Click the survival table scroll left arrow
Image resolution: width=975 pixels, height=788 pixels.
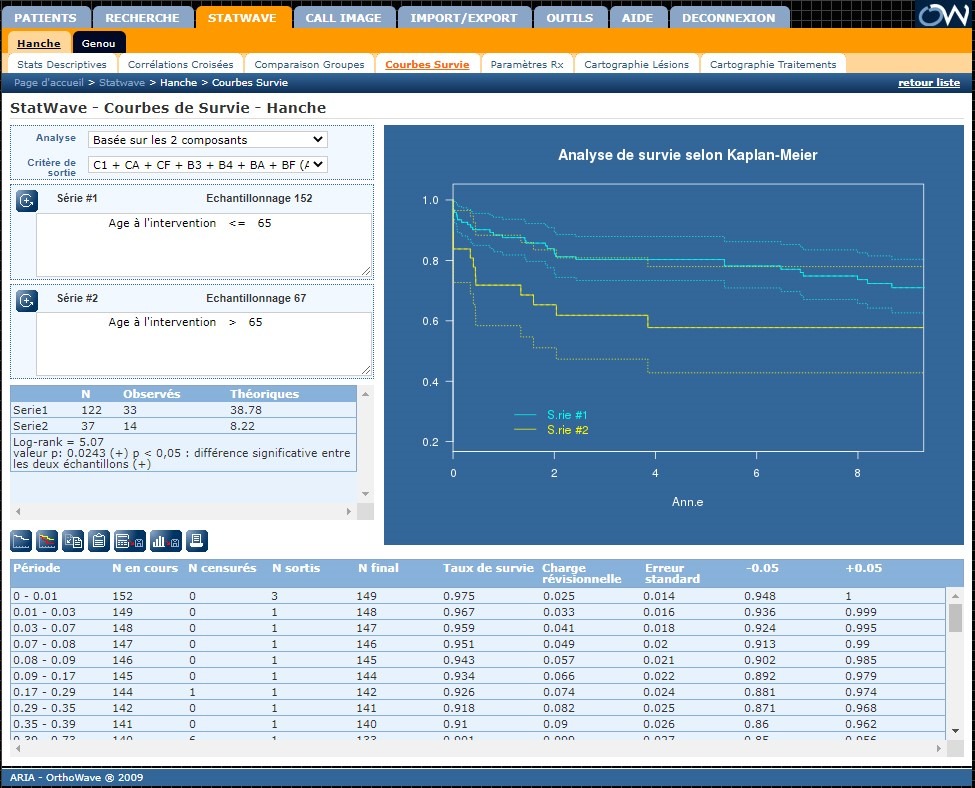(18, 748)
